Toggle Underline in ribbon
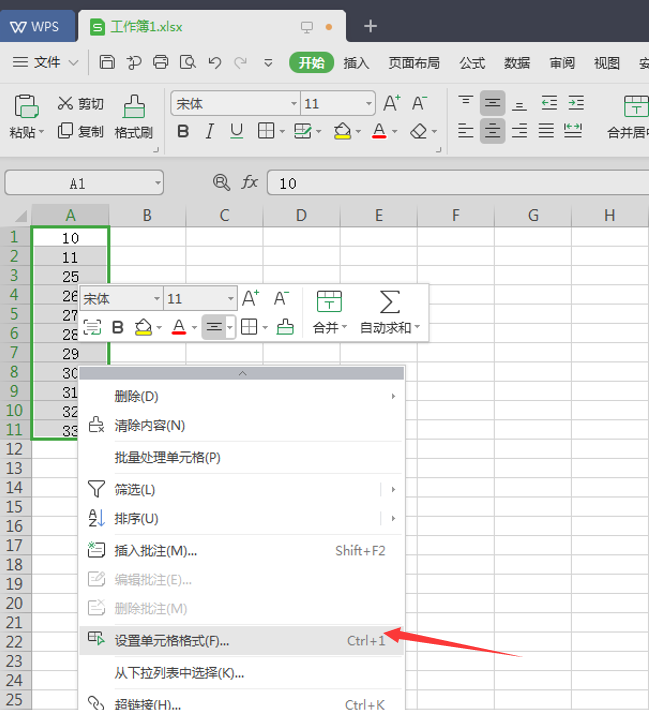The height and width of the screenshot is (710, 650). (236, 131)
